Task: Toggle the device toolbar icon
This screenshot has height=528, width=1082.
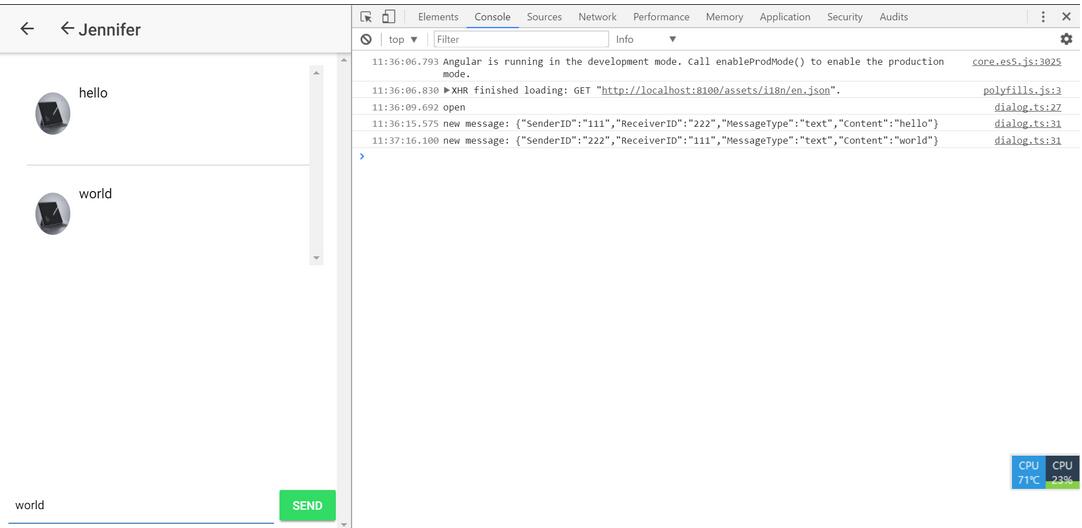Action: tap(388, 17)
